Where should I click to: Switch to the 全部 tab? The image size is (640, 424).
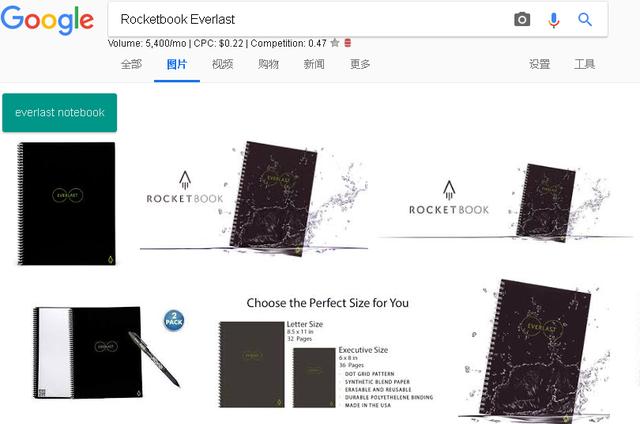[x=131, y=64]
